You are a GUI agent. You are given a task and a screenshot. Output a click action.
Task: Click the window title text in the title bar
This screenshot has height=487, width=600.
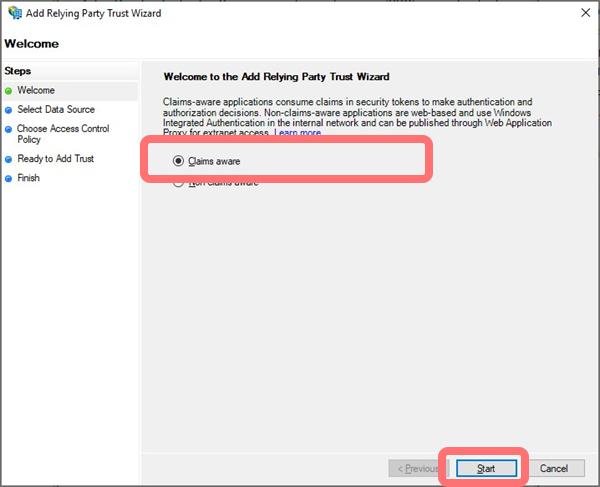93,13
